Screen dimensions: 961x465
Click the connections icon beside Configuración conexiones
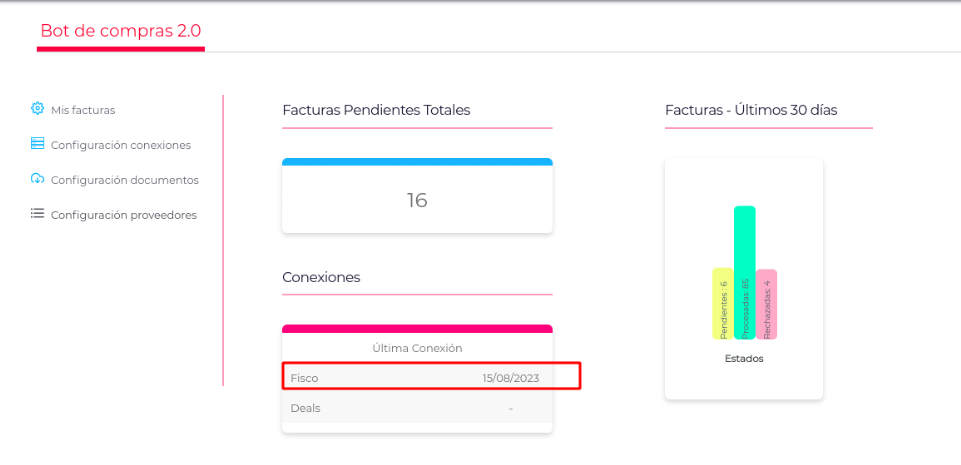click(x=37, y=144)
